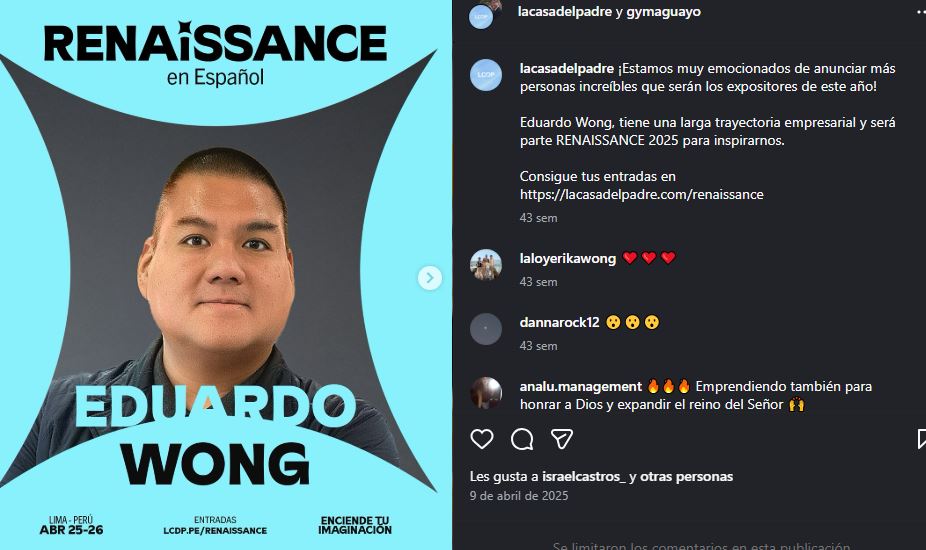Open analu.management's profile avatar

[485, 393]
